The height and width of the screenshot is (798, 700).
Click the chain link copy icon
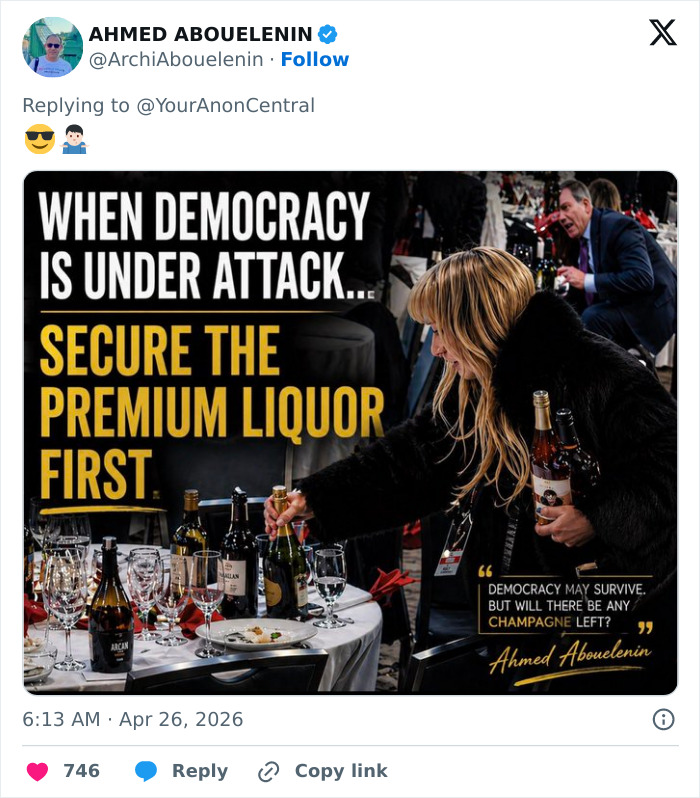click(268, 771)
